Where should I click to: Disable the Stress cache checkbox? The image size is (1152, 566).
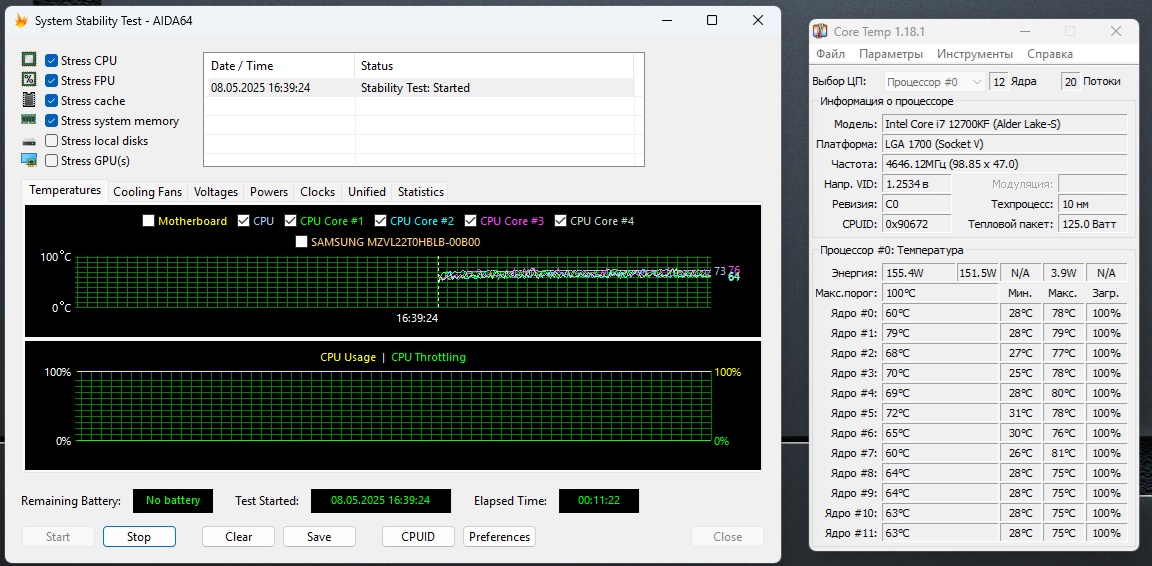(x=51, y=101)
